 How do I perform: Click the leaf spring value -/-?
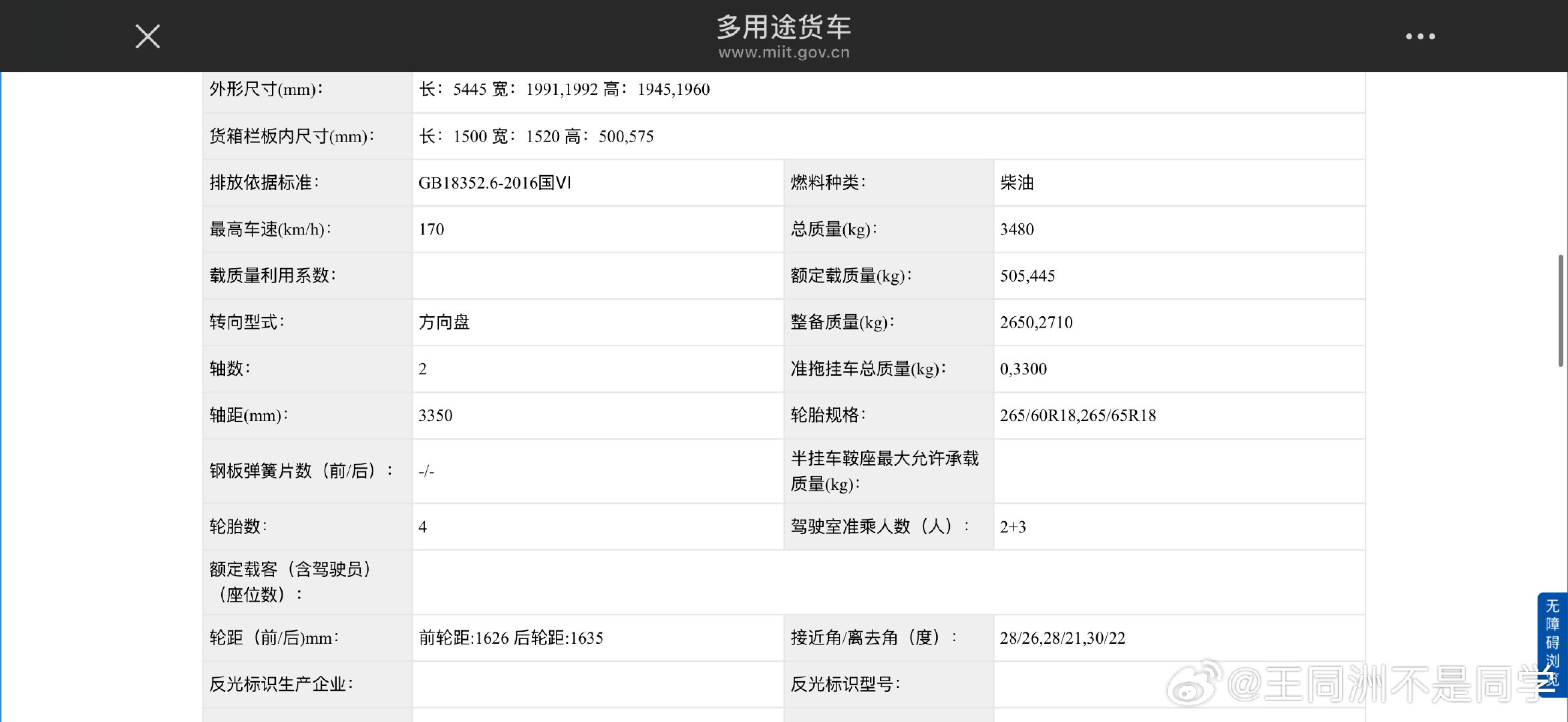point(426,471)
